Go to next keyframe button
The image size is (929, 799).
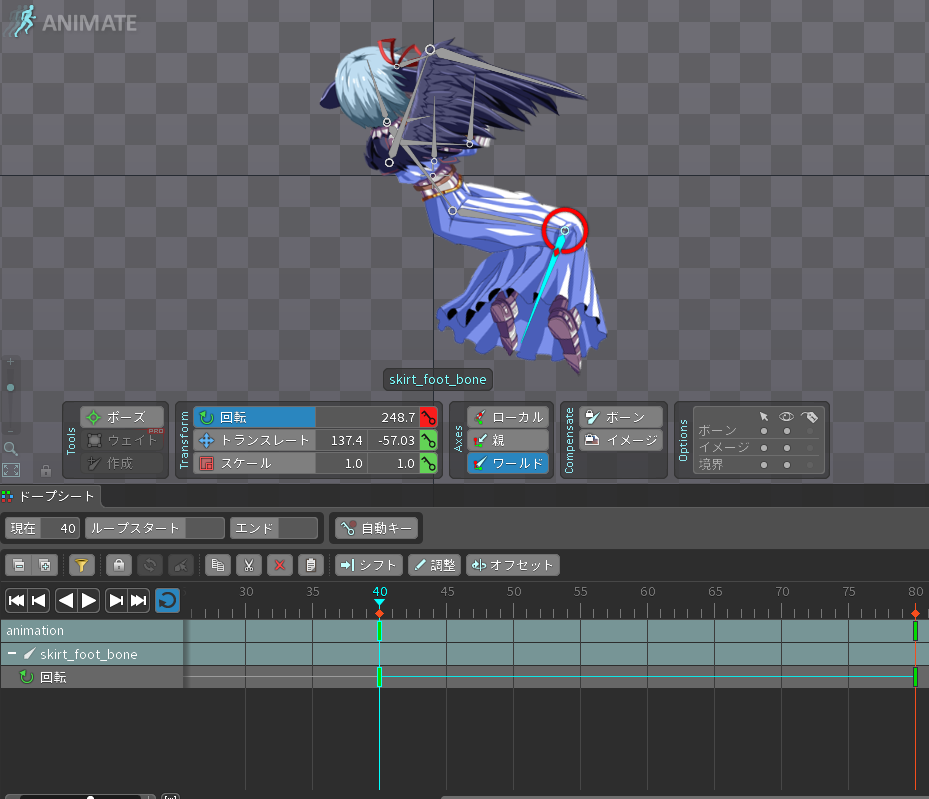(116, 601)
